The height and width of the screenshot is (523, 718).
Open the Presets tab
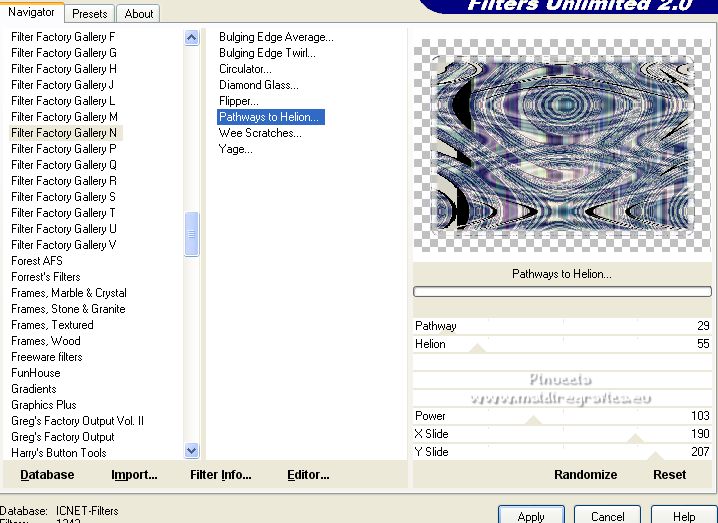coord(90,14)
